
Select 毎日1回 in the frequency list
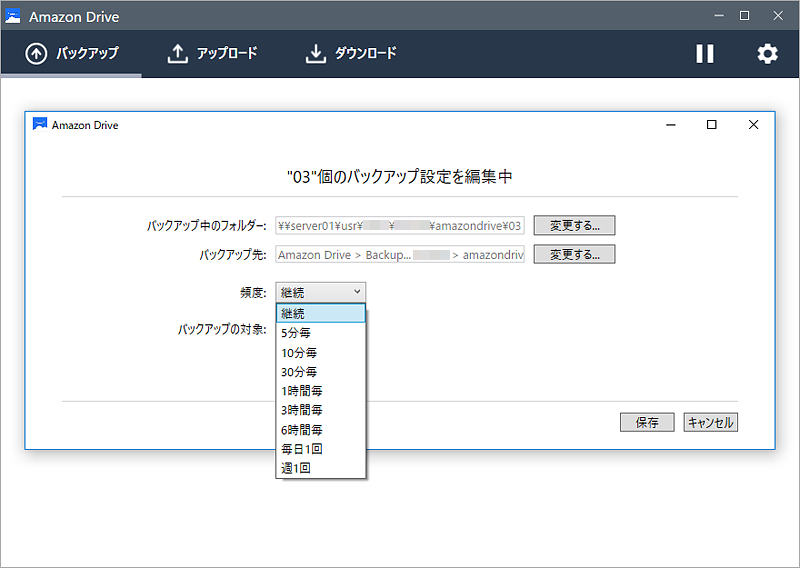point(321,449)
